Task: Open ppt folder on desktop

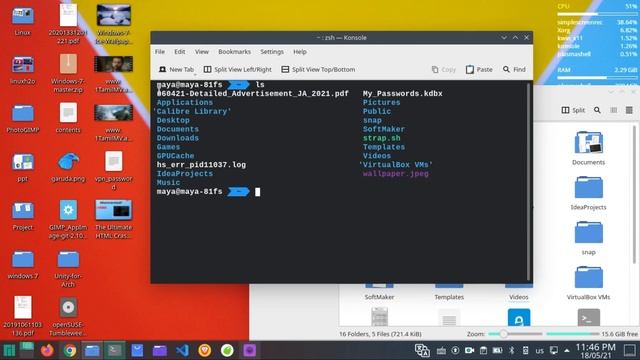Action: (22, 167)
